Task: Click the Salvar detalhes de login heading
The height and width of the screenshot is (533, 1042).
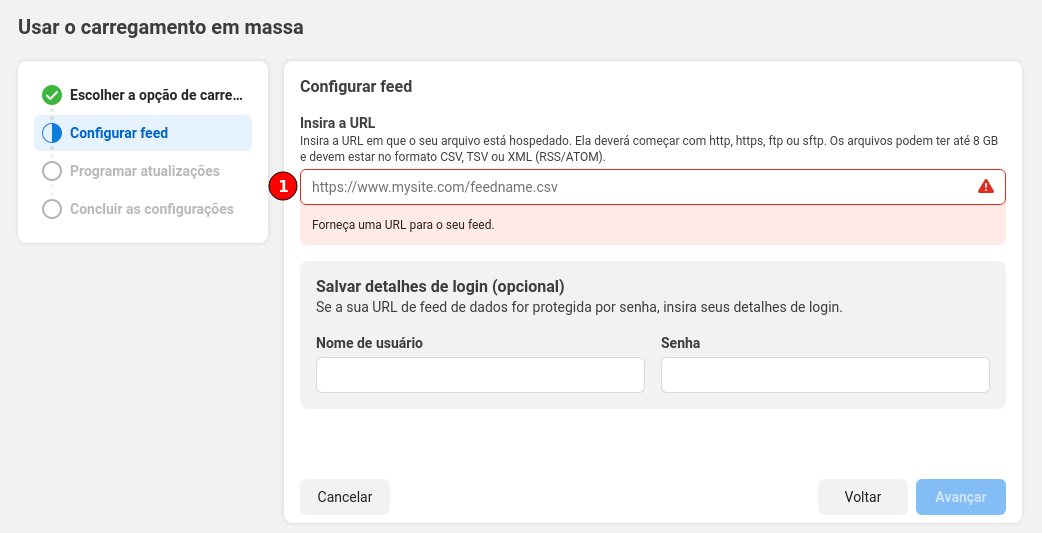Action: click(x=440, y=286)
